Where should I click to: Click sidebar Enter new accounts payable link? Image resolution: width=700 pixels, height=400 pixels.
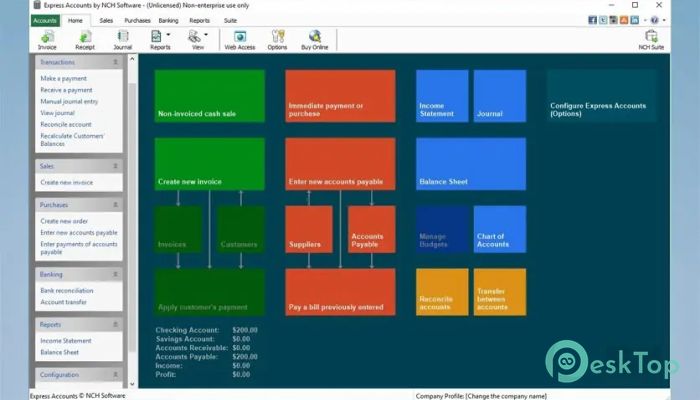tap(79, 233)
